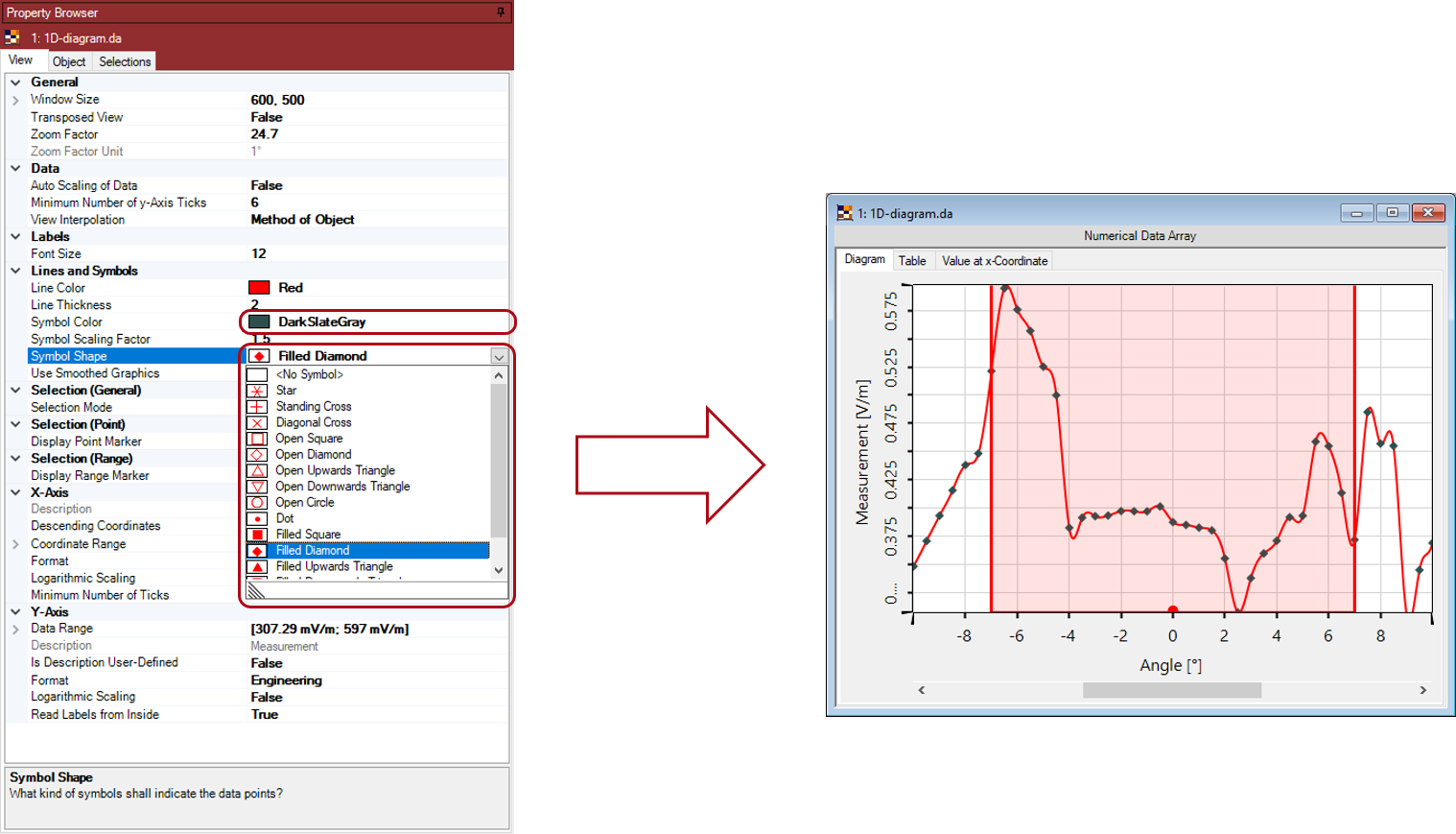
Task: Expand the Coordinate Range property
Action: point(16,544)
